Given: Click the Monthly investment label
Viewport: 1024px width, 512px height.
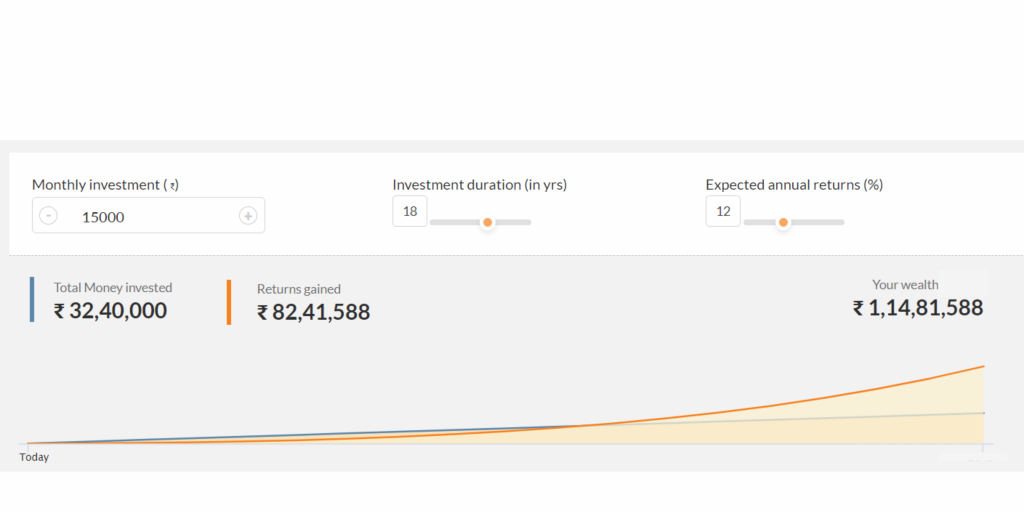Looking at the screenshot, I should coord(105,185).
